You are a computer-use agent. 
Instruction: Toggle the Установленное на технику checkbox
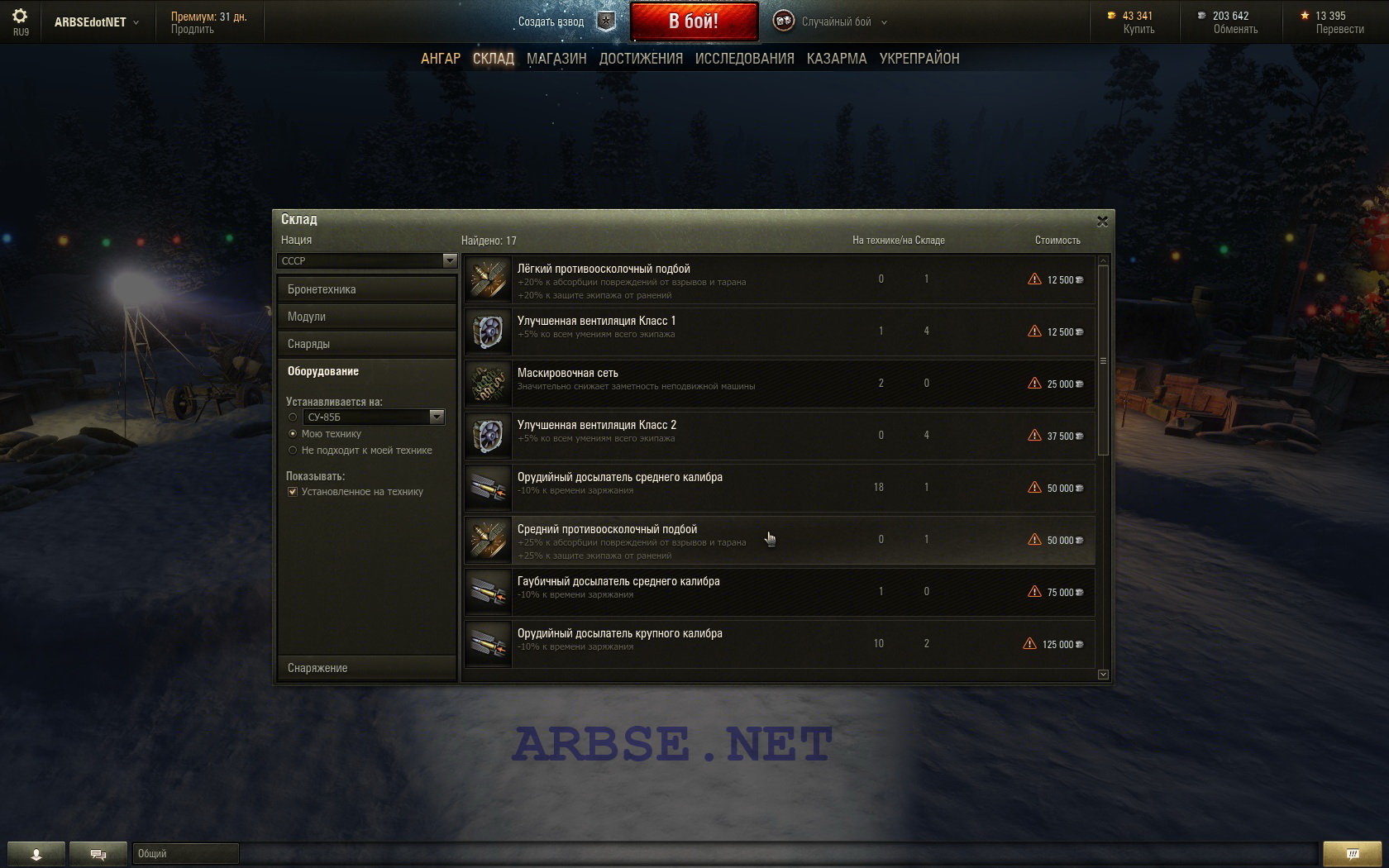pyautogui.click(x=293, y=492)
